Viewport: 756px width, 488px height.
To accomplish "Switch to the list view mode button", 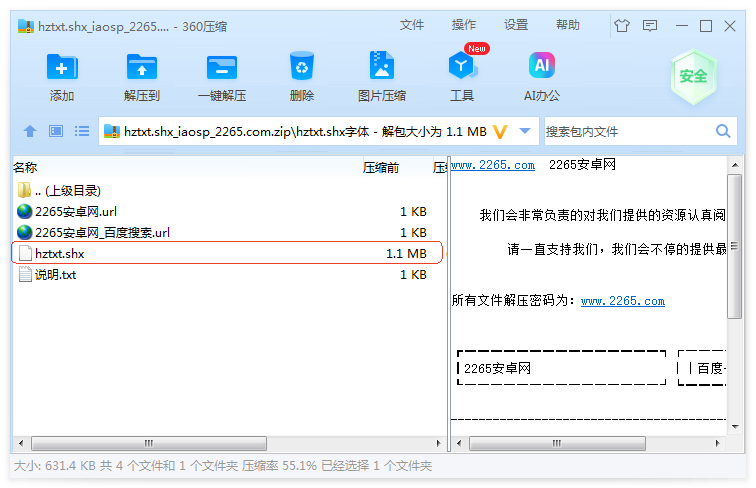I will pos(82,131).
